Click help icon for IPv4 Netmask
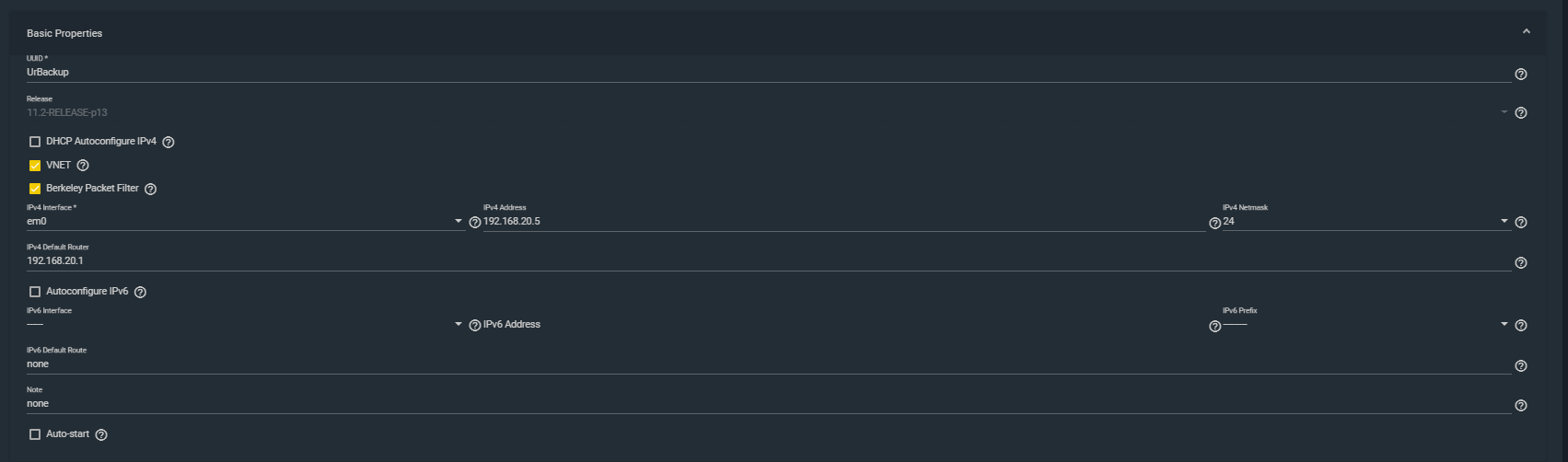Screen dimensions: 1568x462 click(x=1520, y=222)
